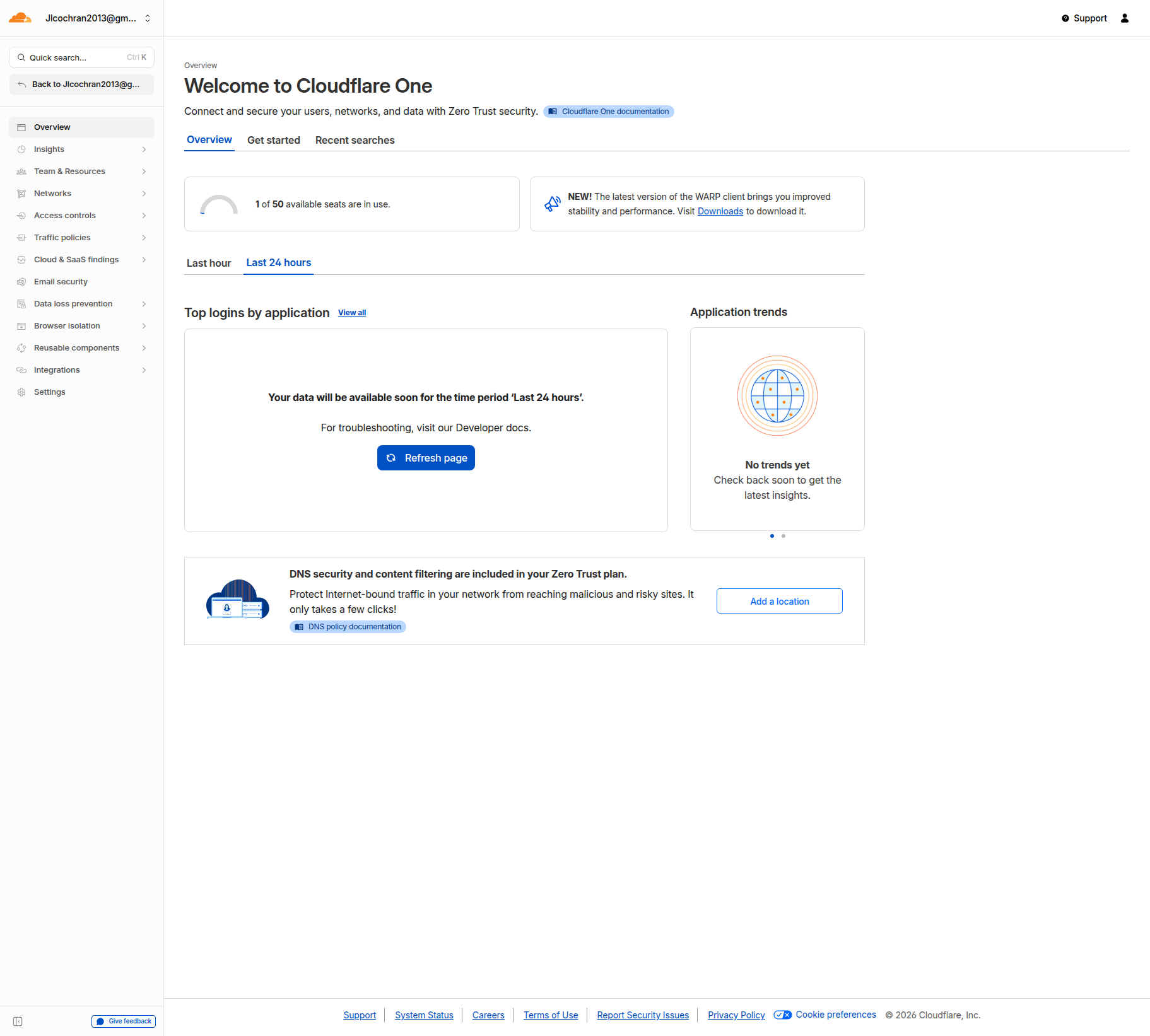The width and height of the screenshot is (1150, 1036).
Task: Expand the Access controls section
Action: 144,215
